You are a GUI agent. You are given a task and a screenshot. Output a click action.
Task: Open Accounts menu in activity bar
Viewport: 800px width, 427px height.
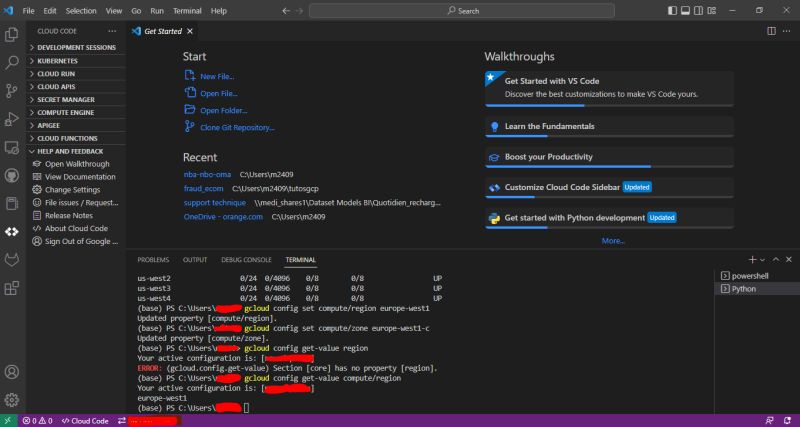[x=12, y=372]
